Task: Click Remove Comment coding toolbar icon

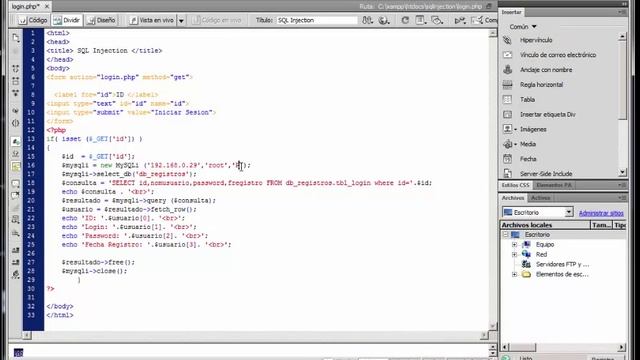Action: pos(16,196)
